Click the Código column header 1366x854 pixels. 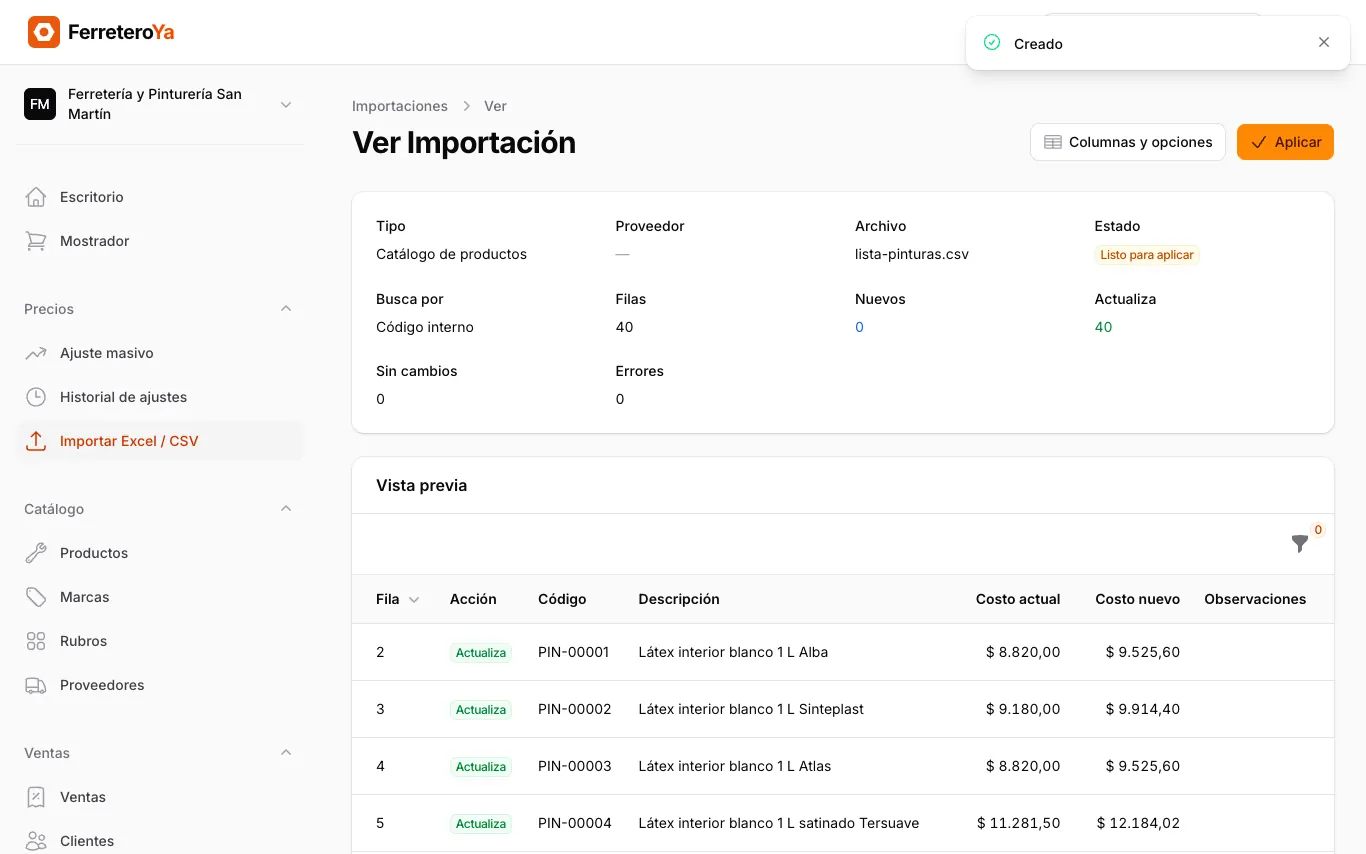(x=562, y=599)
